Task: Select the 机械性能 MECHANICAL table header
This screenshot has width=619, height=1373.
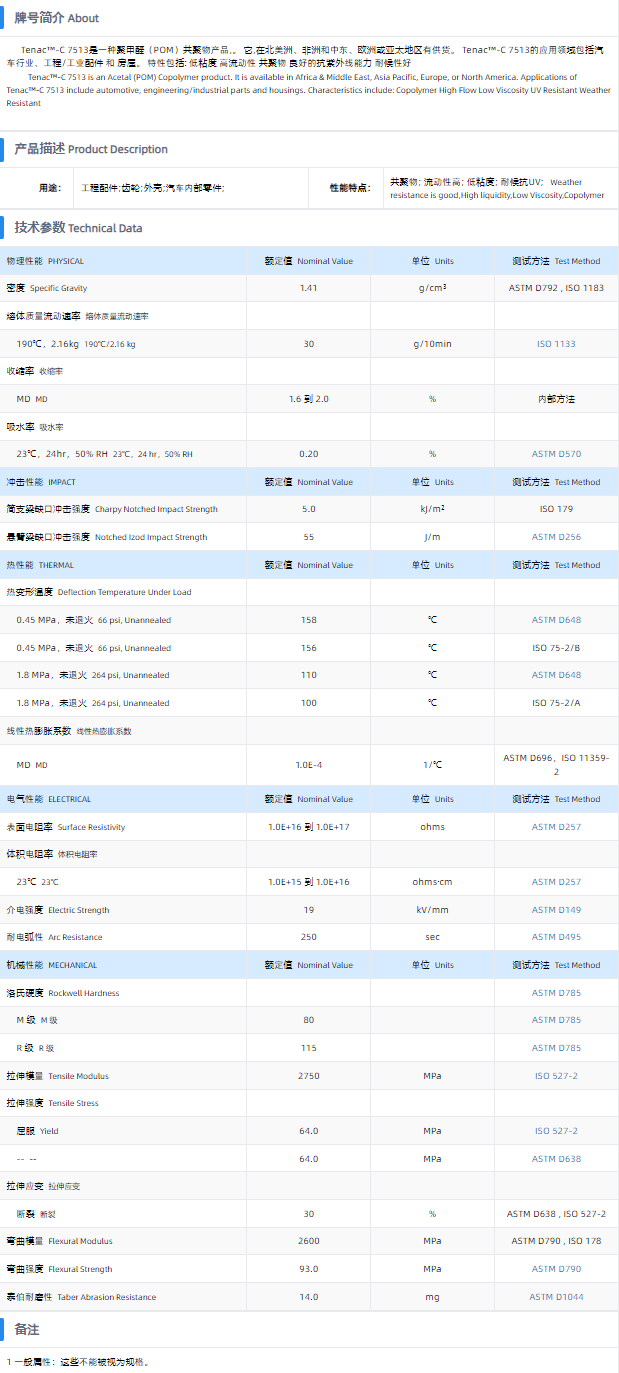Action: [x=52, y=965]
